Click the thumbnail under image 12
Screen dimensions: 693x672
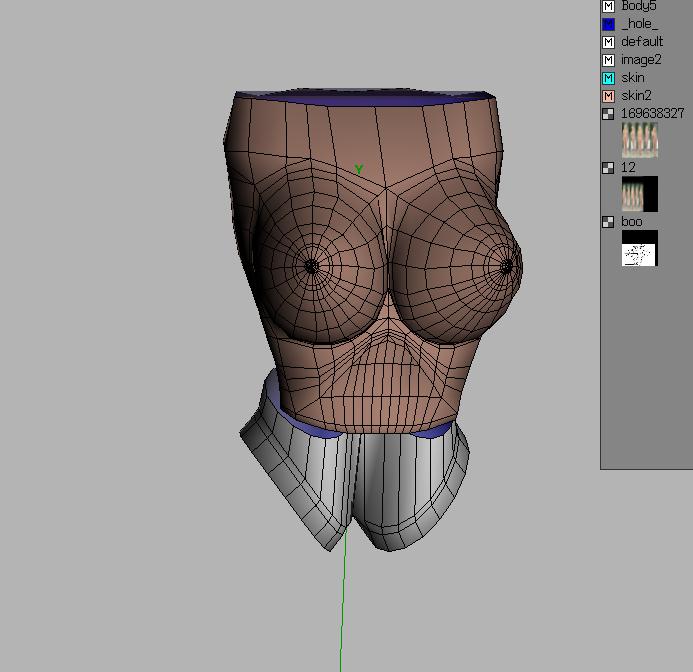[x=639, y=194]
